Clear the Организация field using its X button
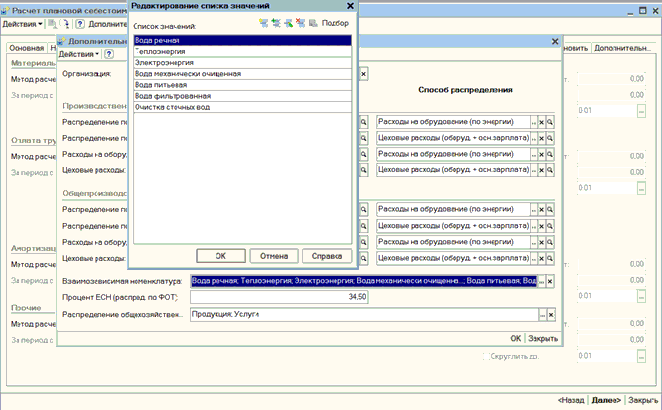 [x=363, y=74]
